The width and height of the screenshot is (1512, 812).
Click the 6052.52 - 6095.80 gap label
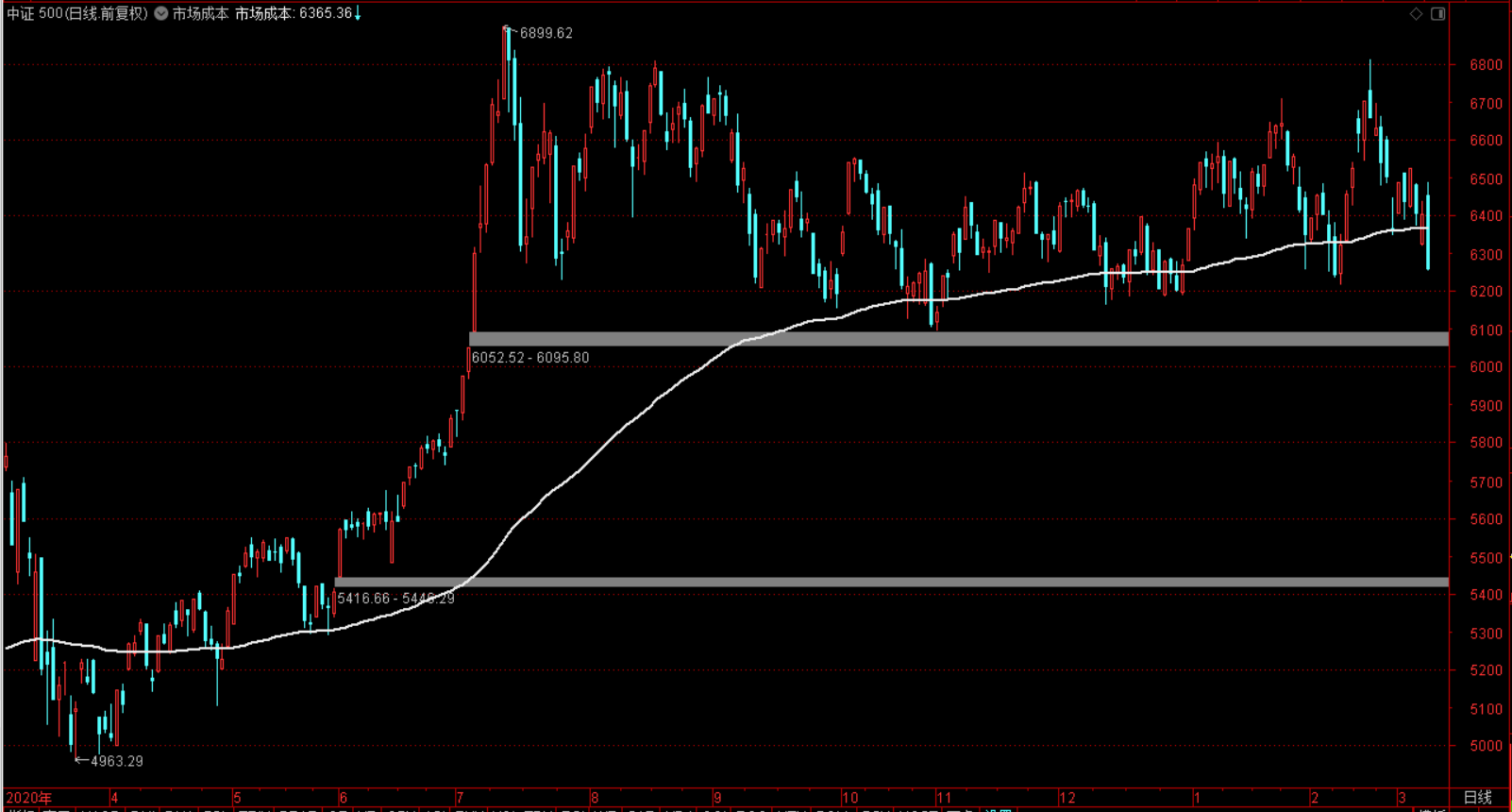click(x=530, y=358)
